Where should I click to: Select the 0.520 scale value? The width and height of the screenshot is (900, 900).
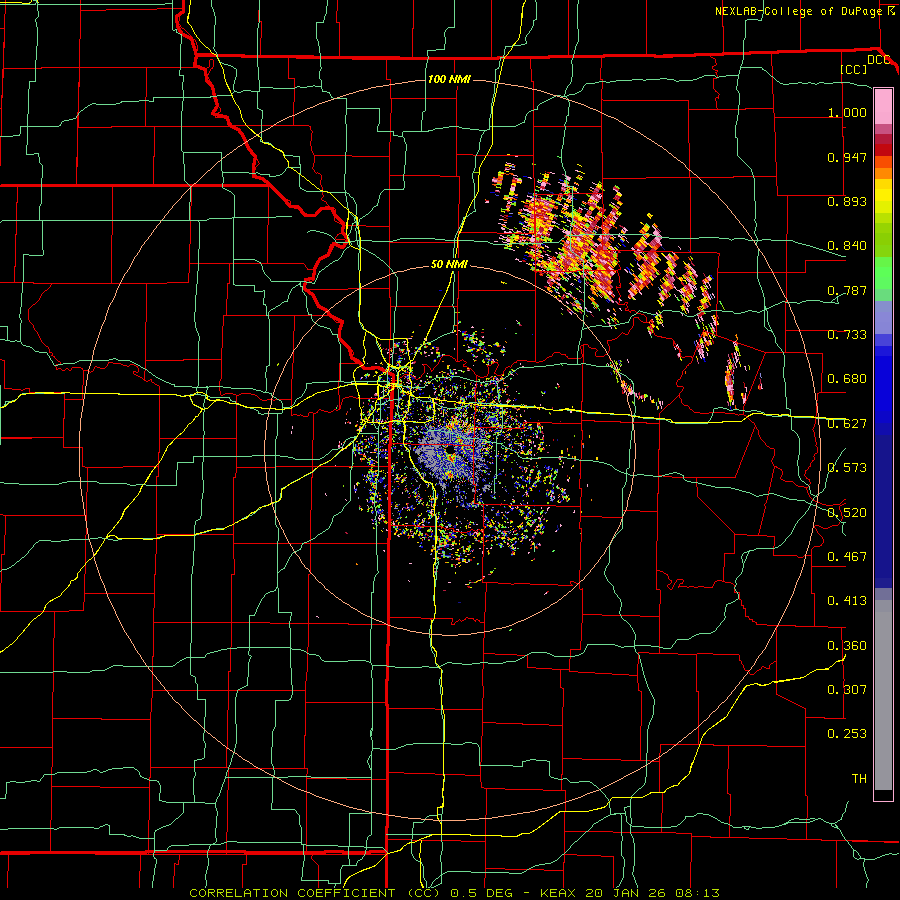[x=847, y=513]
